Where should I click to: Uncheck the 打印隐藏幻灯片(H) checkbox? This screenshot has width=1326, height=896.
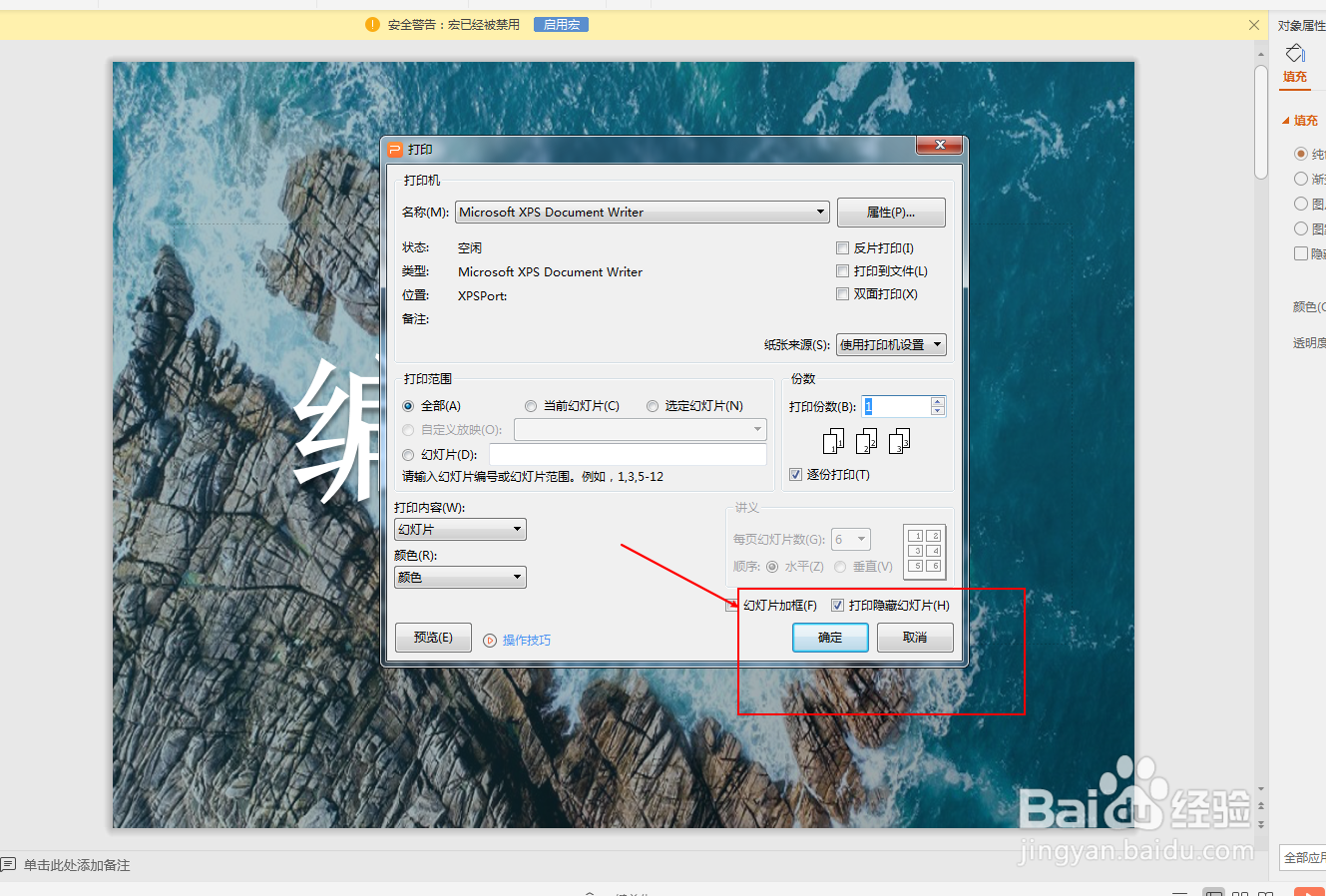click(837, 606)
